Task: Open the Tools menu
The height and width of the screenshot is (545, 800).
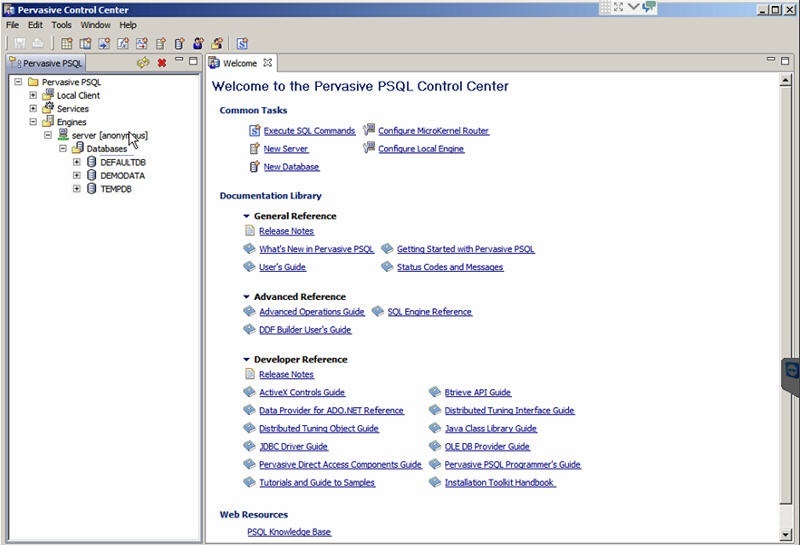Action: coord(61,25)
